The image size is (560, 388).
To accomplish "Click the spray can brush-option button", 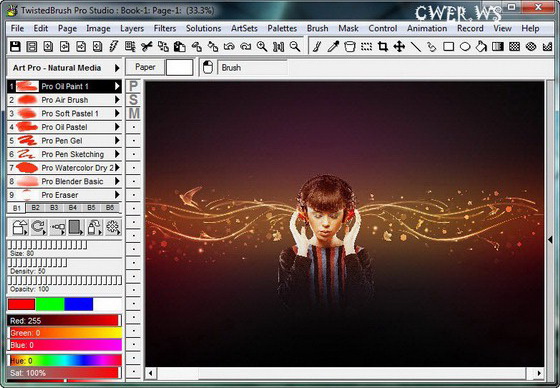I will [x=94, y=227].
